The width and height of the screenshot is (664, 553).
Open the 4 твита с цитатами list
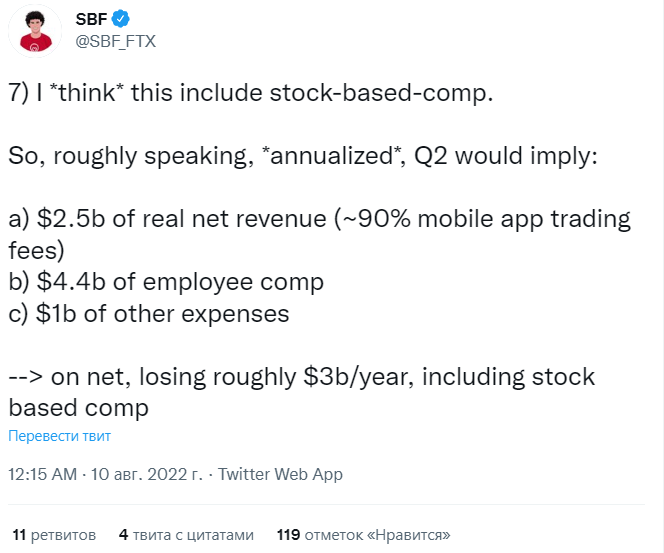[x=186, y=534]
